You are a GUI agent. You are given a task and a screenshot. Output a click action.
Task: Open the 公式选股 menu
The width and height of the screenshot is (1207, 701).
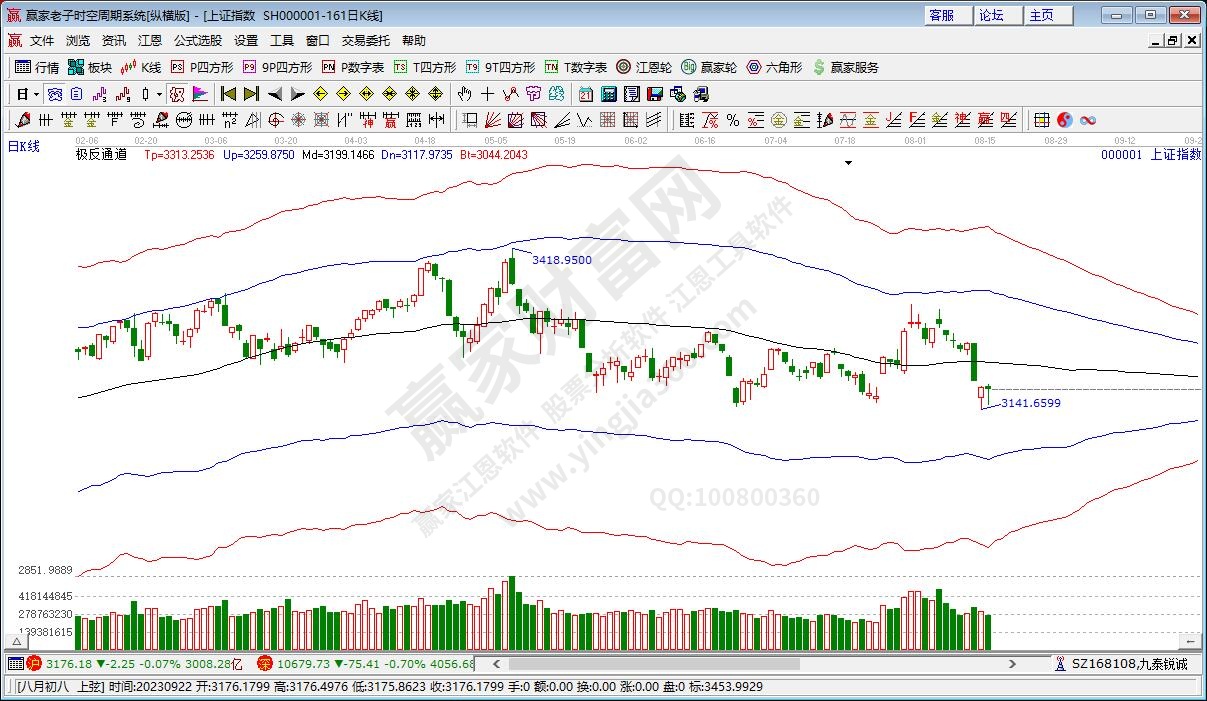tap(198, 41)
